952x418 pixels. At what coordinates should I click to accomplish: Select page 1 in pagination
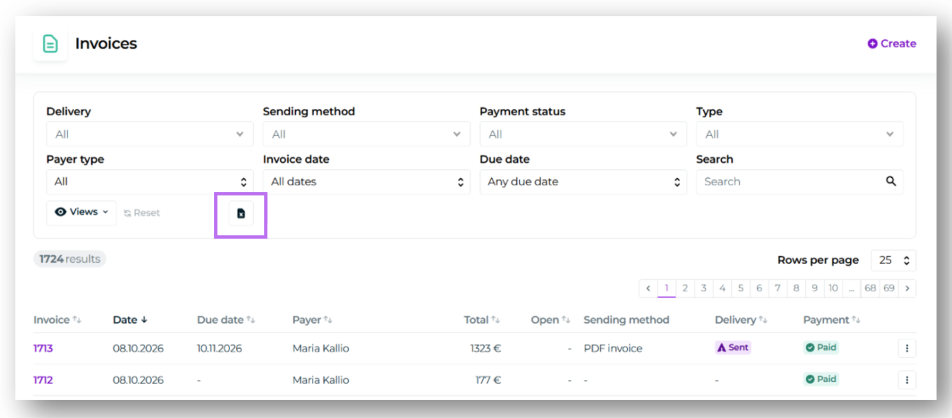coord(667,288)
